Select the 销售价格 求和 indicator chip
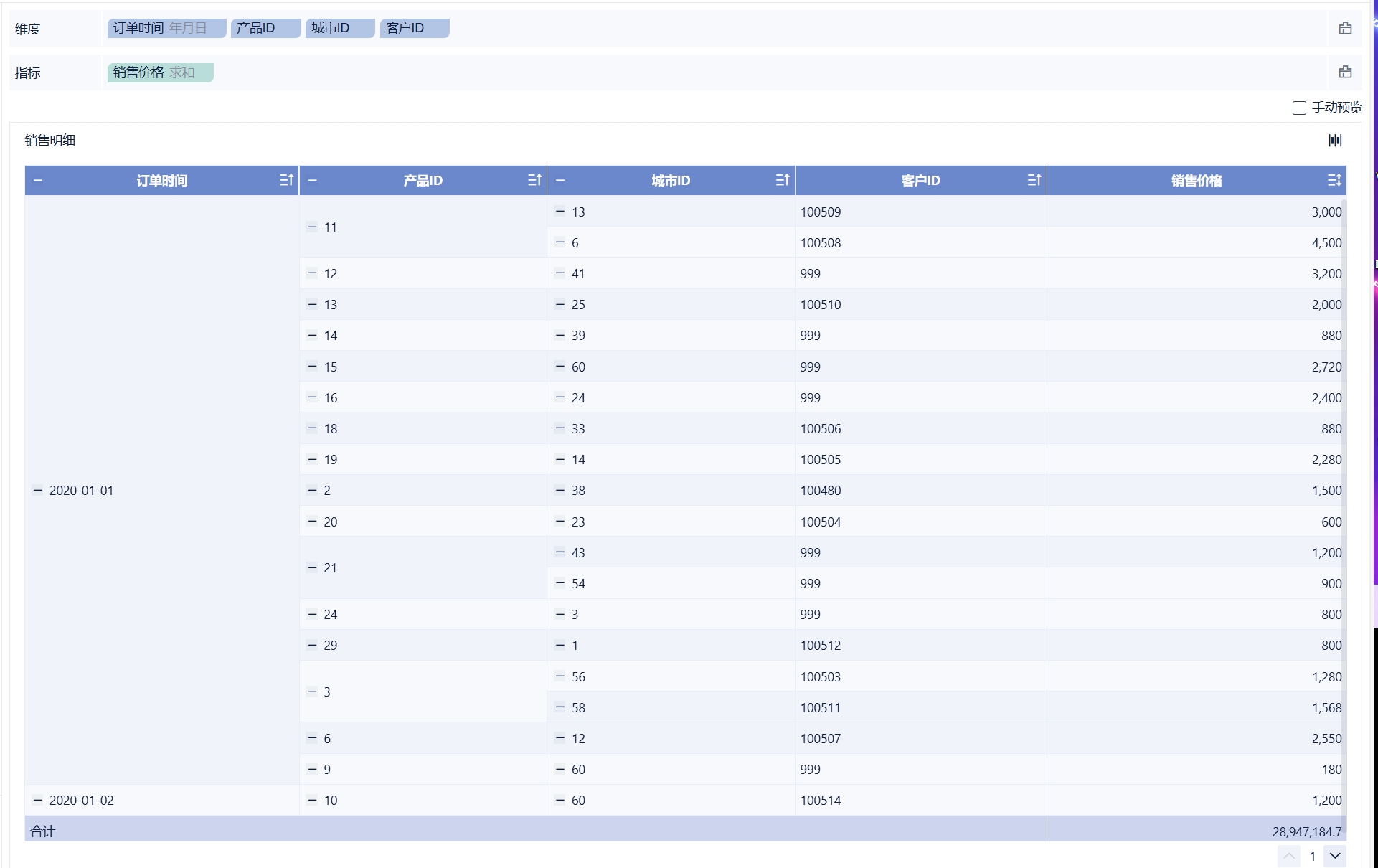The image size is (1378, 868). tap(161, 72)
